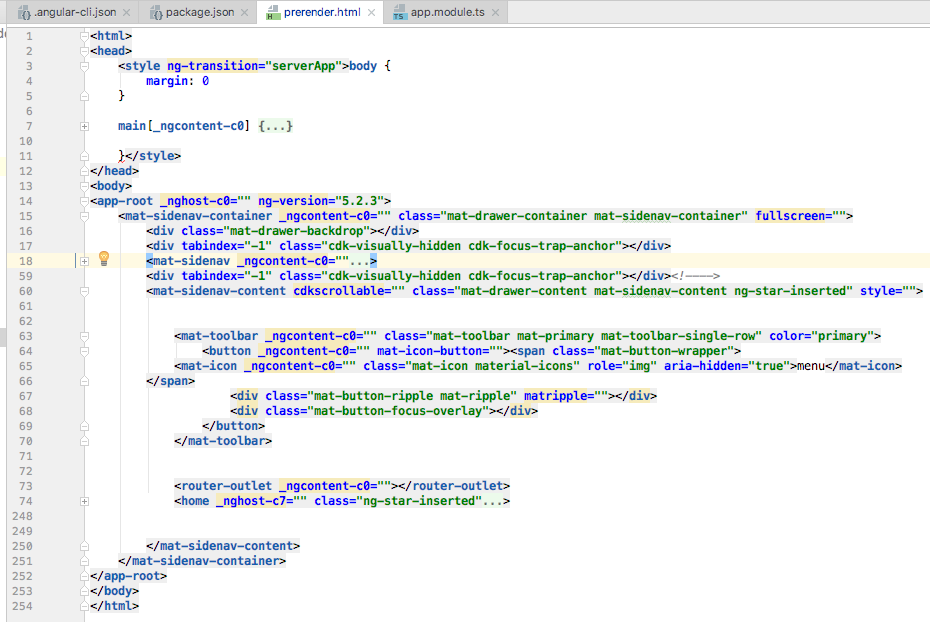Expand folded main[_ngcontent-c0] block on line 7
930x622 pixels.
tap(84, 126)
